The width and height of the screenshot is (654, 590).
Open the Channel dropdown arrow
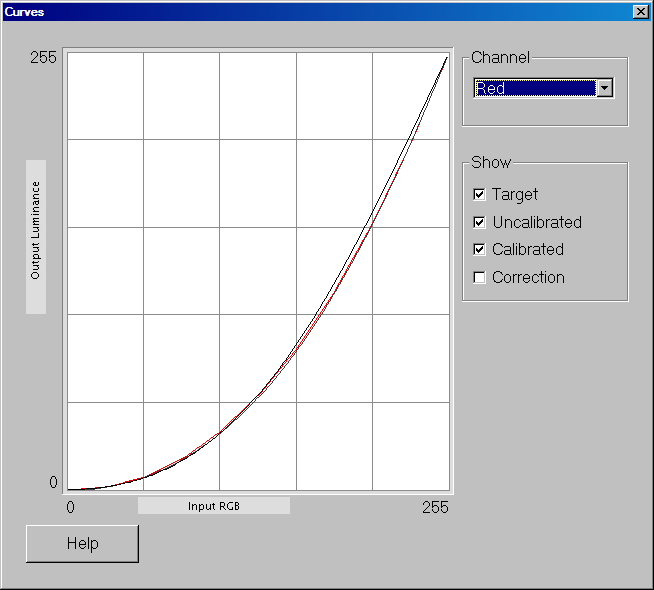pyautogui.click(x=604, y=88)
